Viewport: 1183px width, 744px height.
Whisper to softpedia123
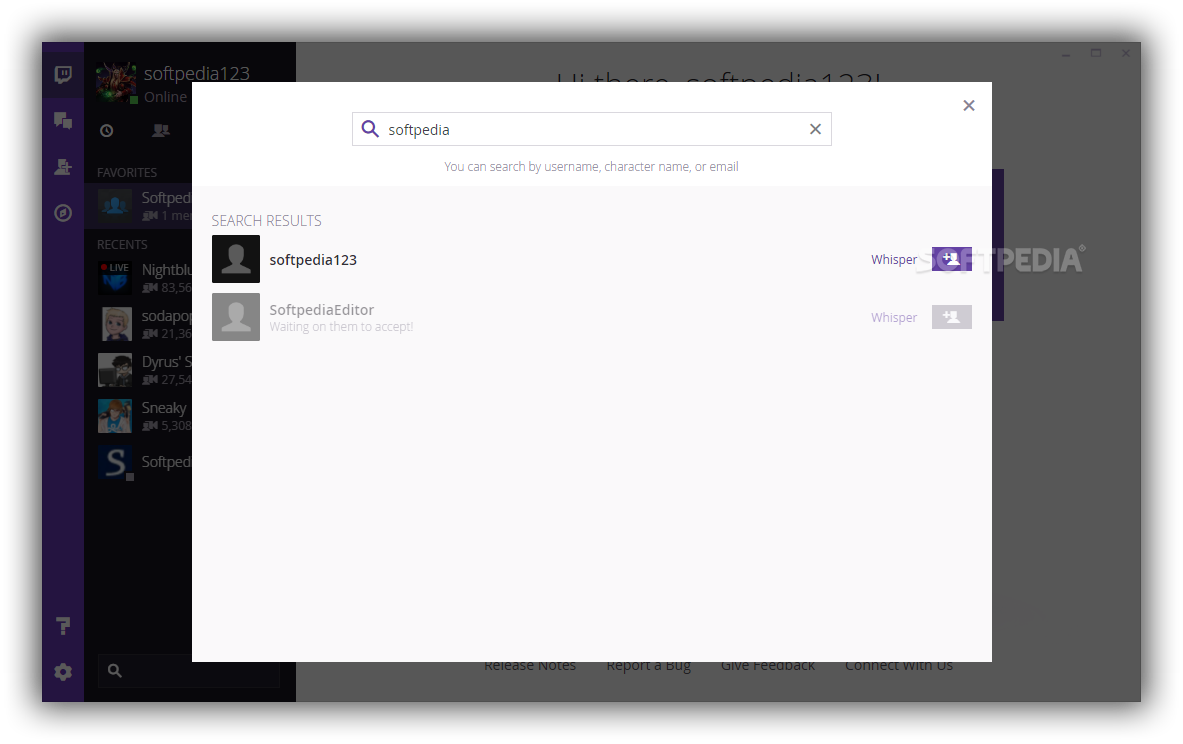click(894, 260)
